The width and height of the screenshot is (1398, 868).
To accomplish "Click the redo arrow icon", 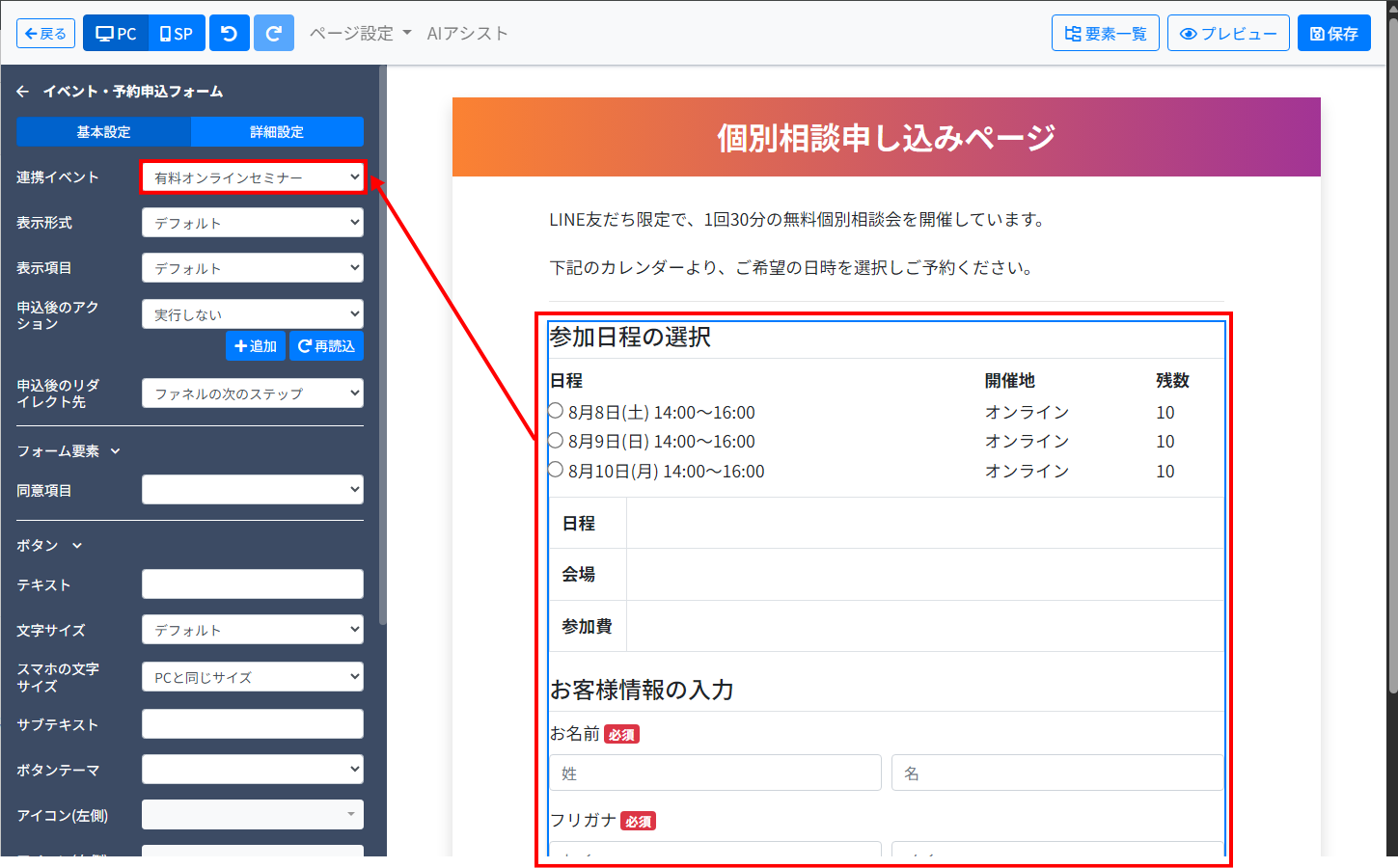I will [x=274, y=34].
